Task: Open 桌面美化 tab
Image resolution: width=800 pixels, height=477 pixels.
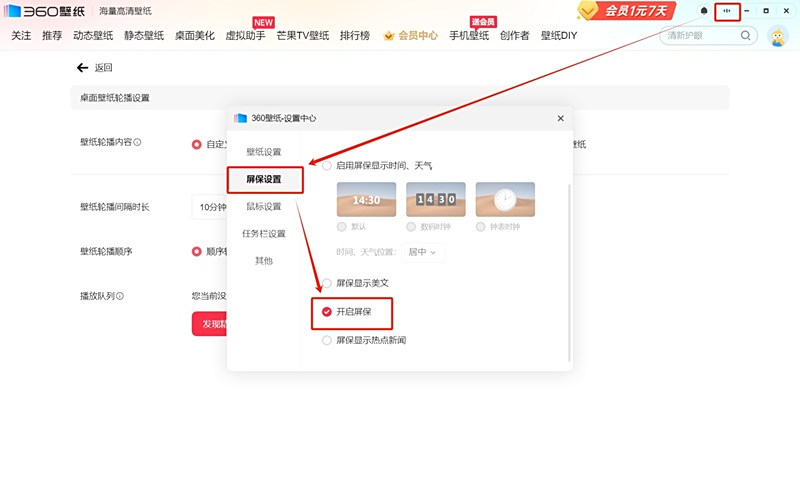Action: 195,36
